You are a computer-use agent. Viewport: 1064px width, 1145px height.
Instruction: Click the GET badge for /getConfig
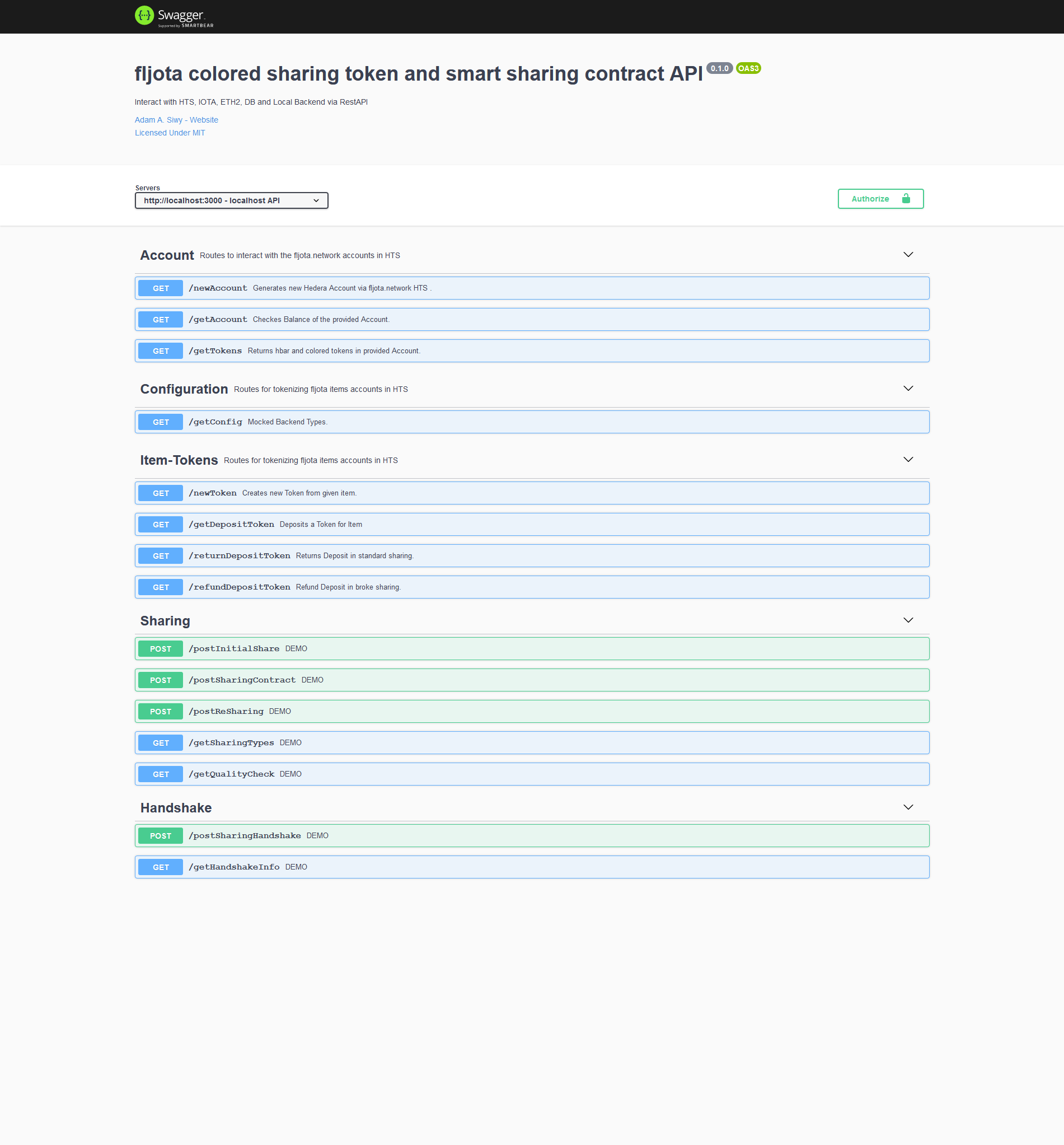point(161,422)
